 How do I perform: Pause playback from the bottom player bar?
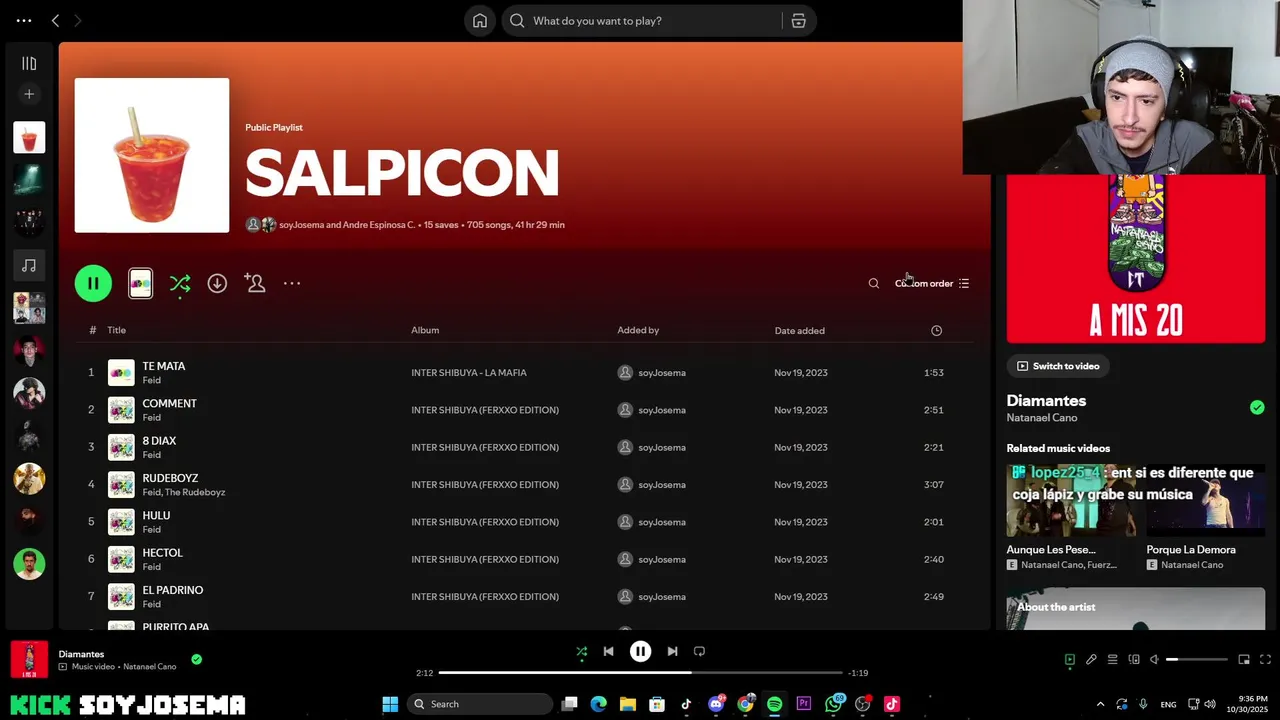(x=640, y=651)
